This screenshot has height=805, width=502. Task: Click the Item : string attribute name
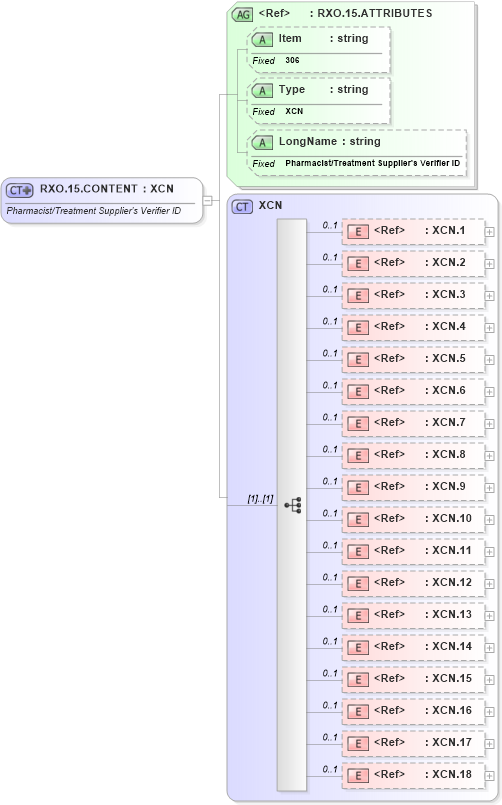323,39
